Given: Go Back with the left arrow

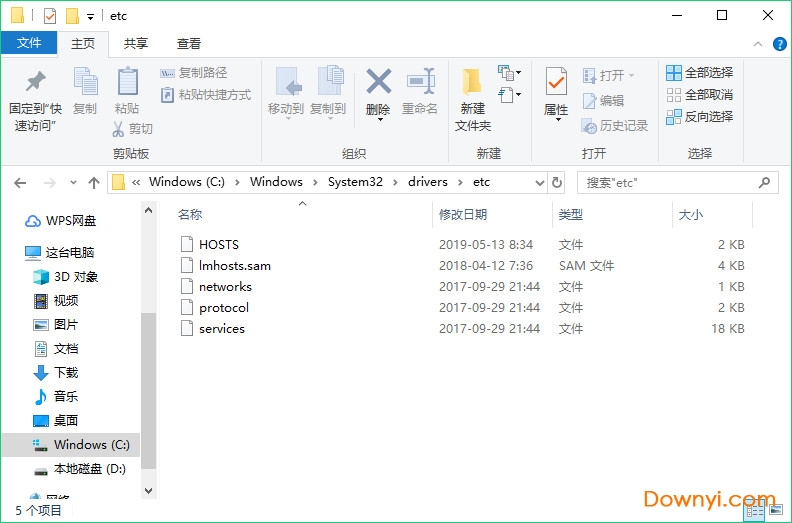Looking at the screenshot, I should tap(20, 182).
